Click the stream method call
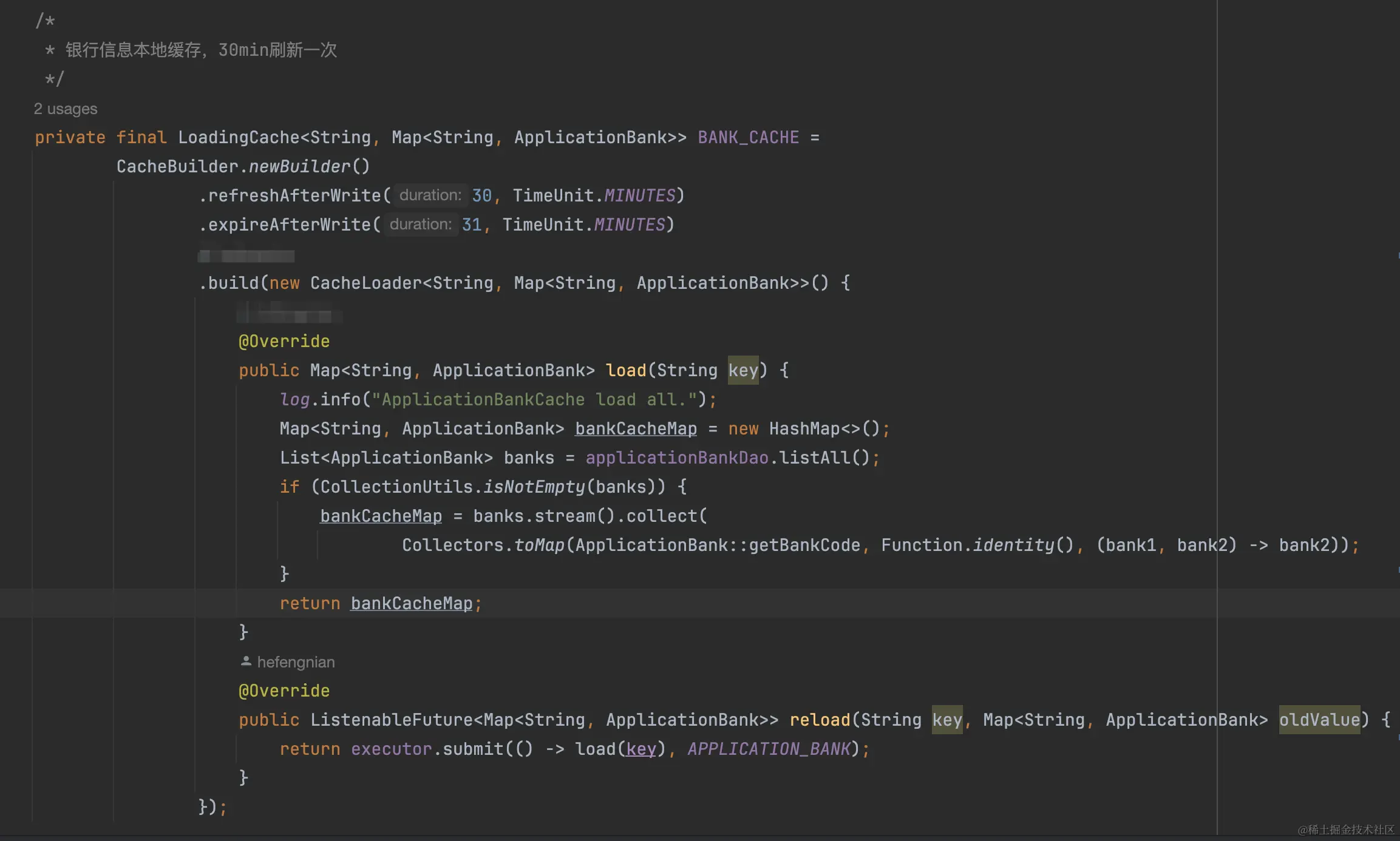Screen dimensions: 1400x841 pyautogui.click(x=565, y=516)
